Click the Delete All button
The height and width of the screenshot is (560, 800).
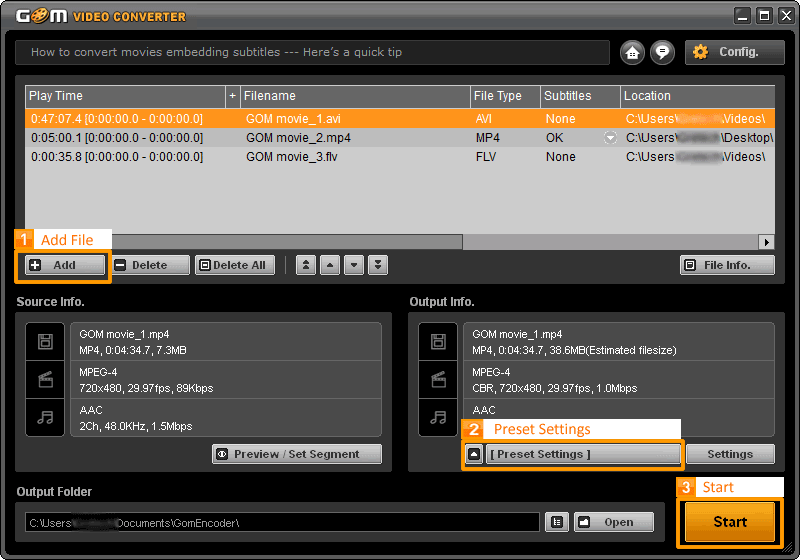pos(235,265)
